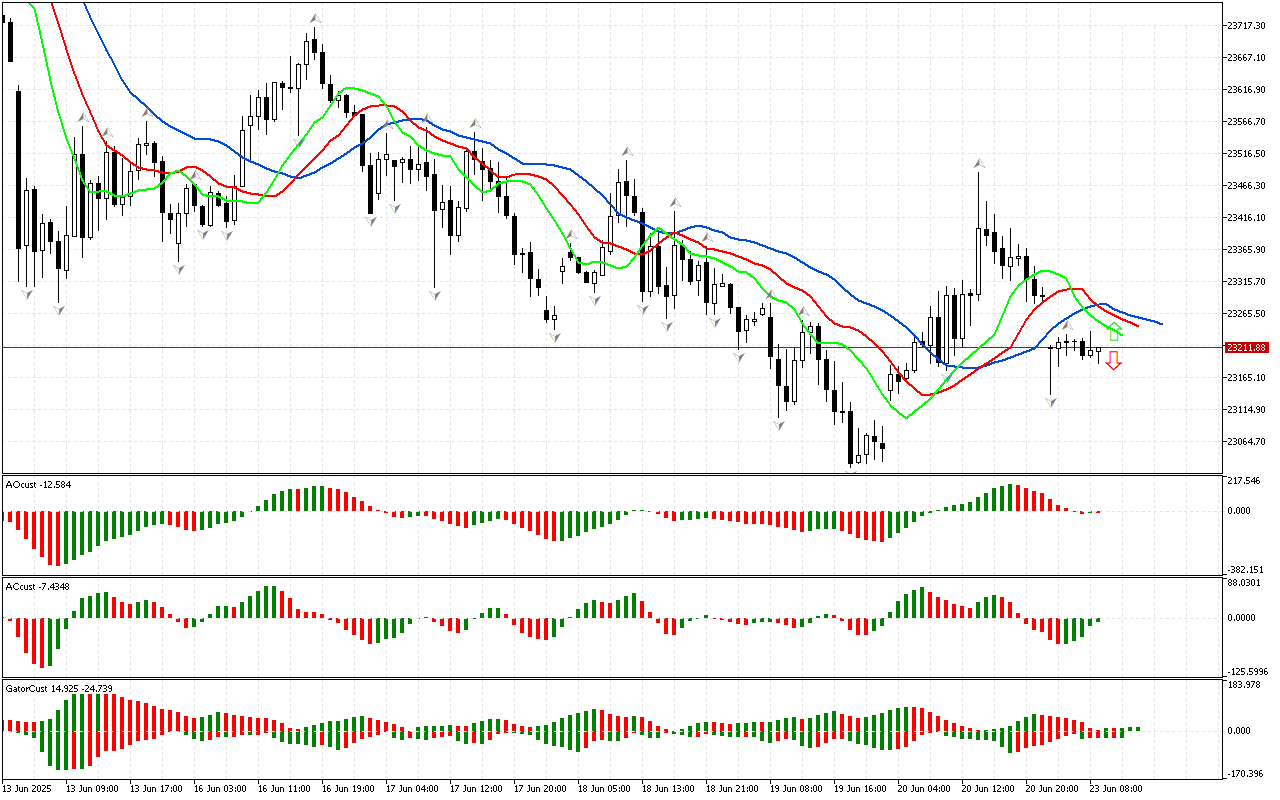Click the 217.546 value on AO scale
Viewport: 1280px width, 800px height.
(x=1246, y=482)
